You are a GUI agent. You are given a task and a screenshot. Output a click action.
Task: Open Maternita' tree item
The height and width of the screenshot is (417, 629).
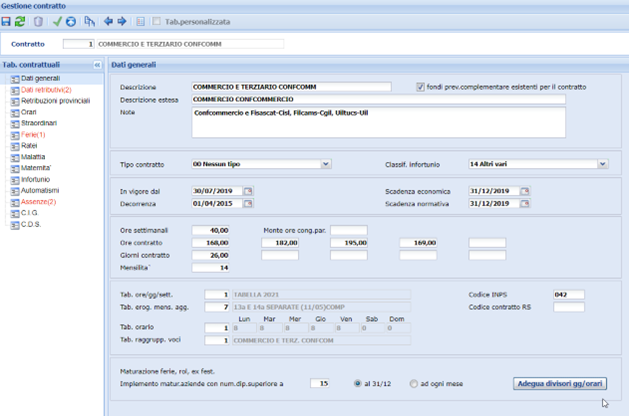(x=36, y=168)
